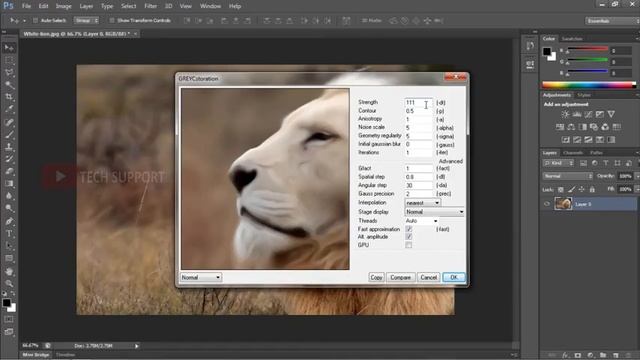This screenshot has height=360, width=640.
Task: Open the Essentials workspace dropdown
Action: [611, 21]
